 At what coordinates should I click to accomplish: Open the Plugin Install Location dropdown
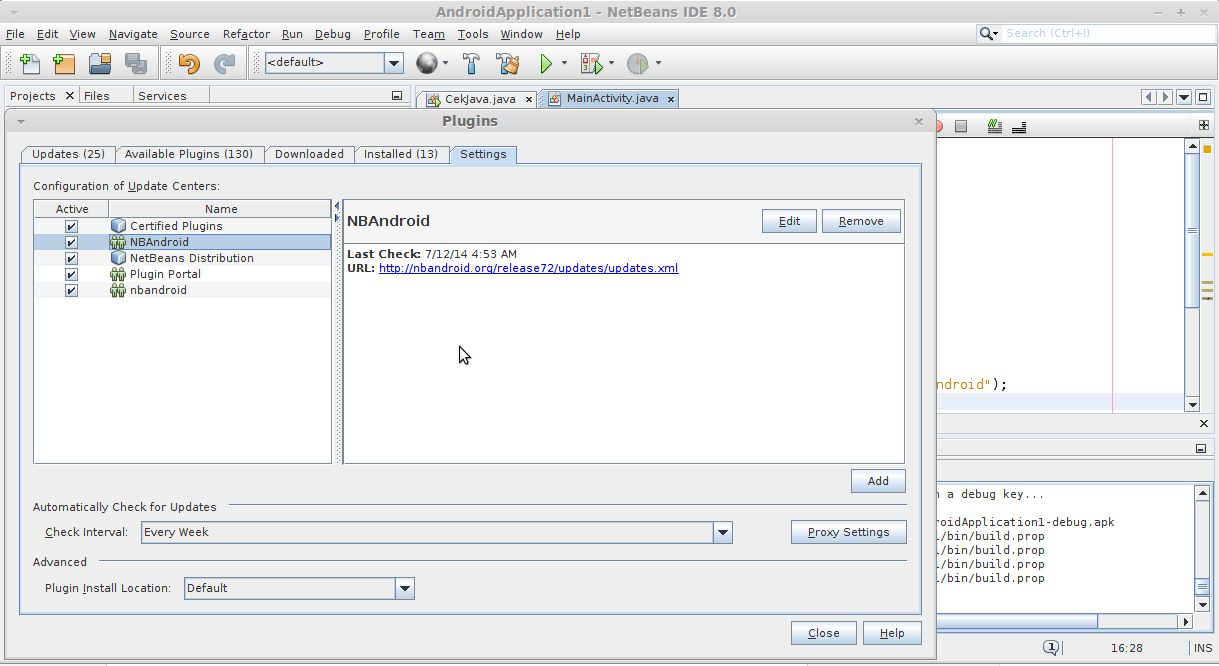405,588
